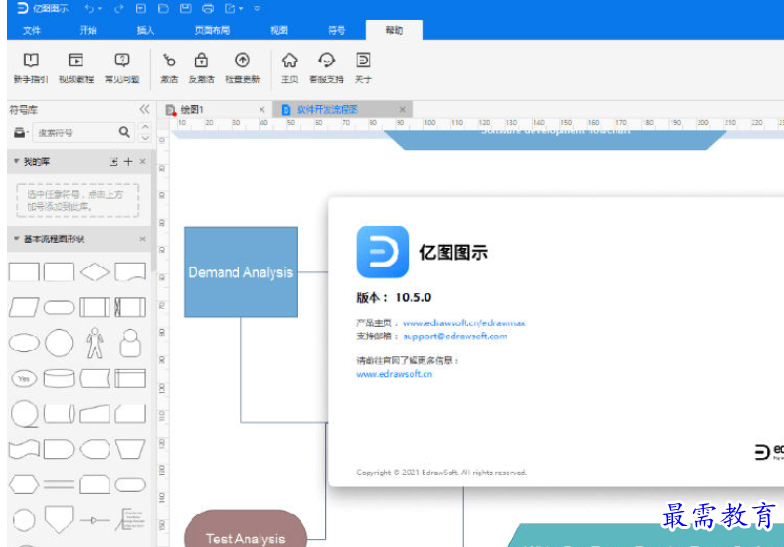Click the open-folder quick access icon
Screen dimensions: 784x547
tap(163, 8)
